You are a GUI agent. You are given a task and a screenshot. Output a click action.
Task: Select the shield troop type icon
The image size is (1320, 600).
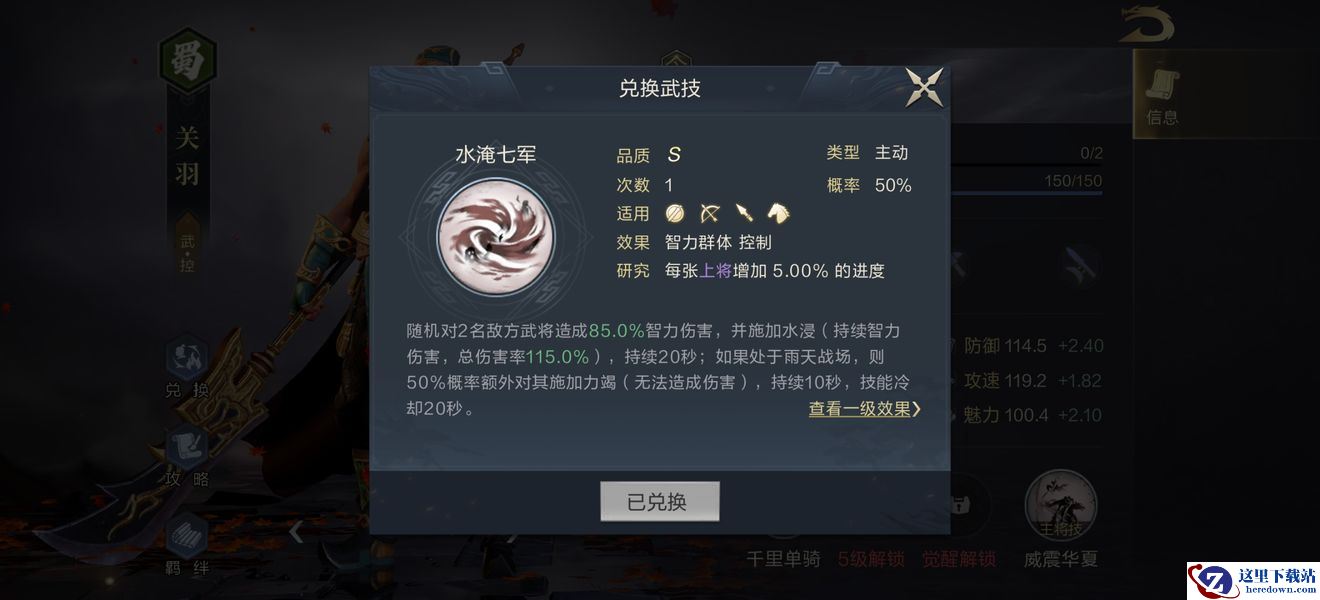tap(676, 213)
